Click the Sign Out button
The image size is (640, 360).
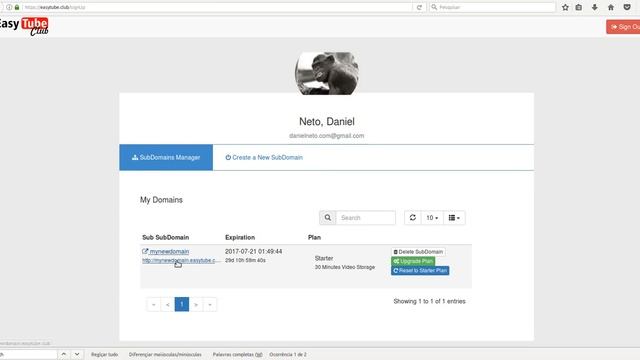(x=623, y=27)
